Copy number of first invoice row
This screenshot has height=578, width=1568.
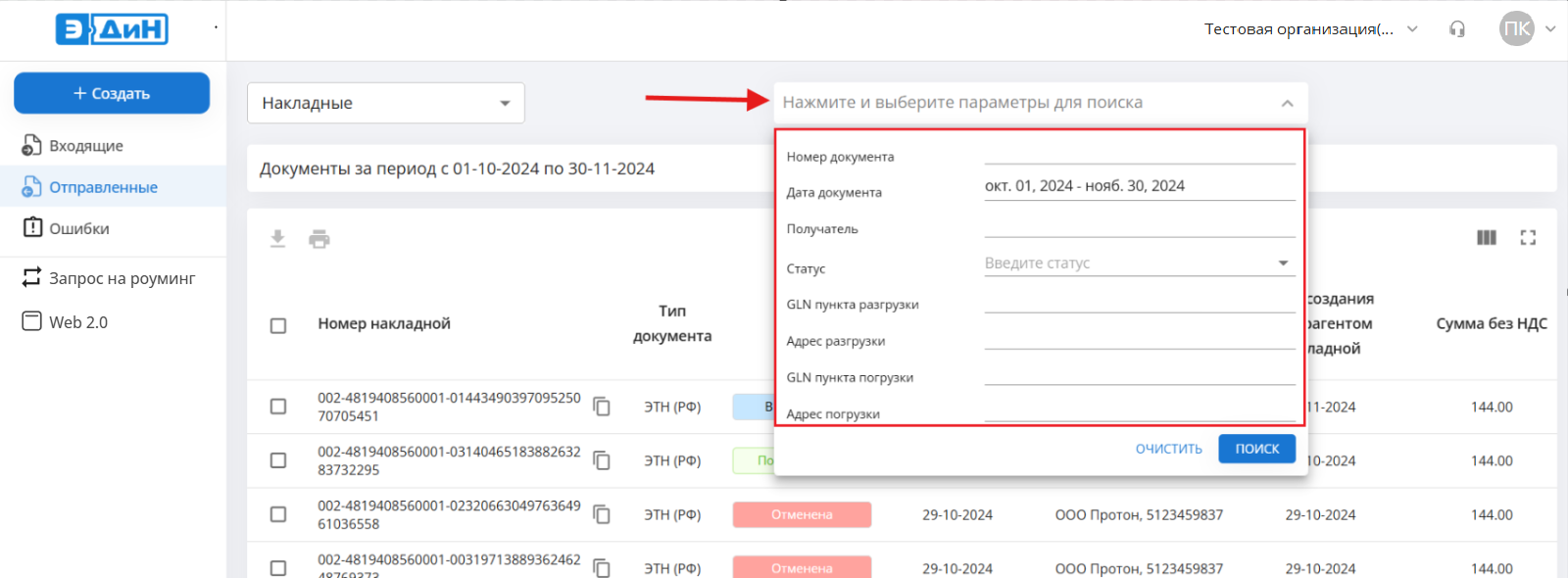point(602,407)
